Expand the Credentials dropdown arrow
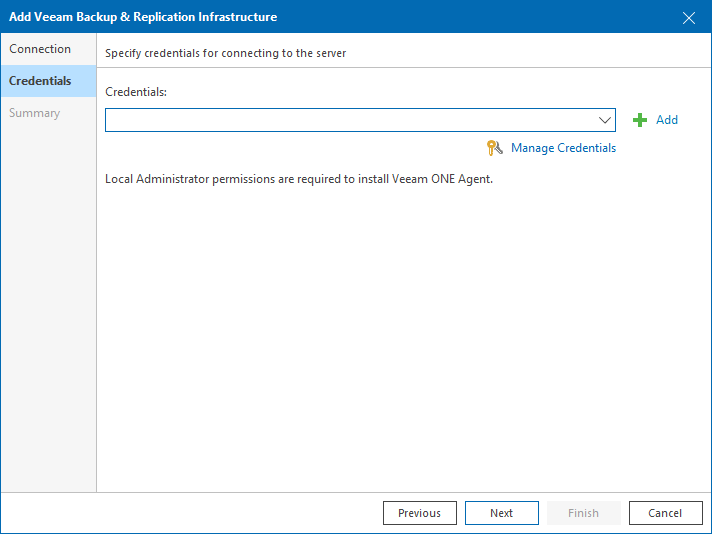The width and height of the screenshot is (712, 534). (604, 120)
